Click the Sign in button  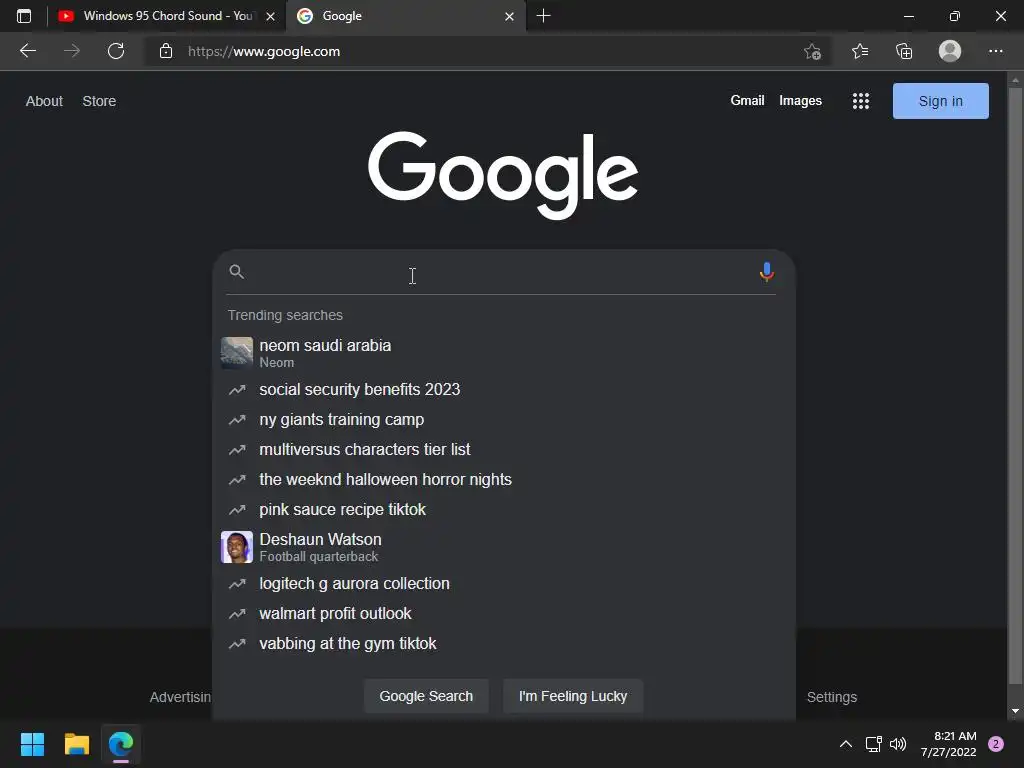[x=940, y=101]
